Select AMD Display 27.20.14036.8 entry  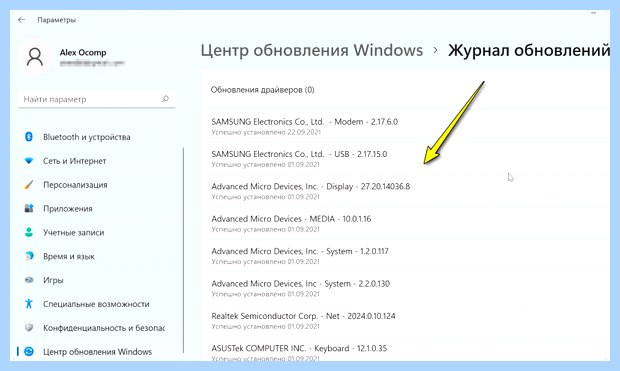tap(405, 191)
